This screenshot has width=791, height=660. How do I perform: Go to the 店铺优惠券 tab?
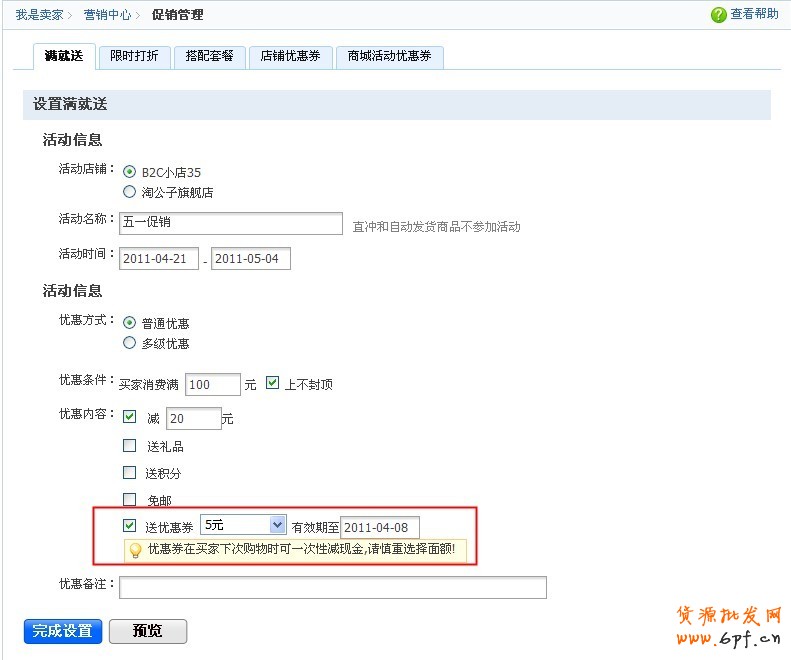[290, 57]
